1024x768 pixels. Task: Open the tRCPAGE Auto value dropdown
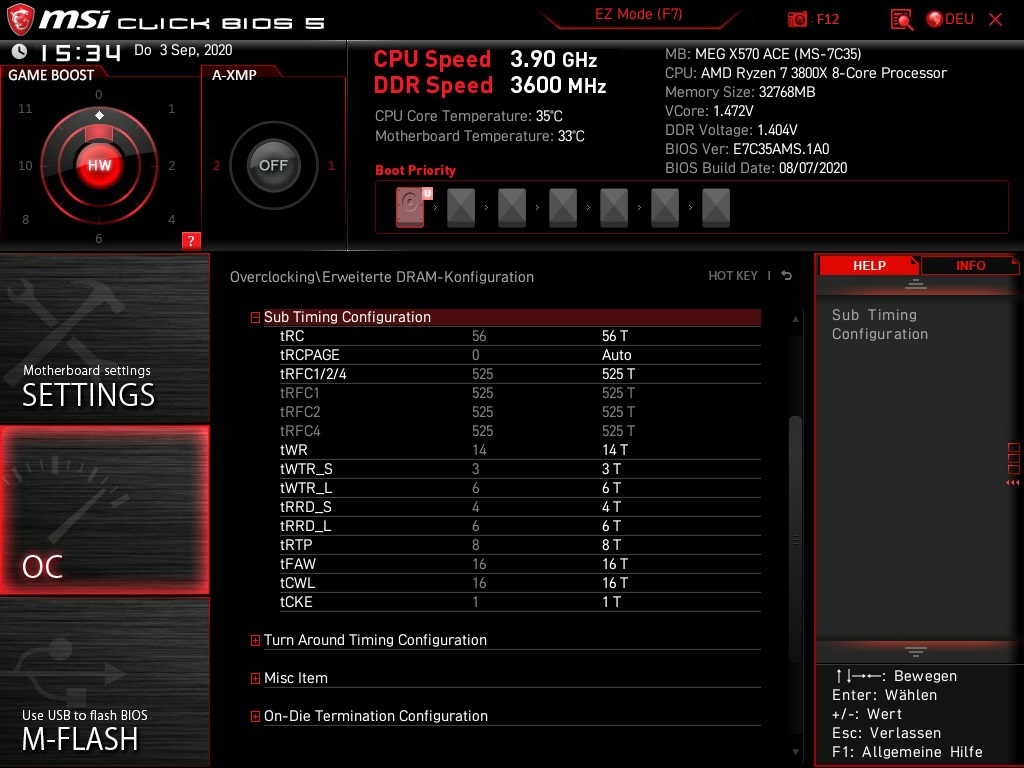(616, 355)
